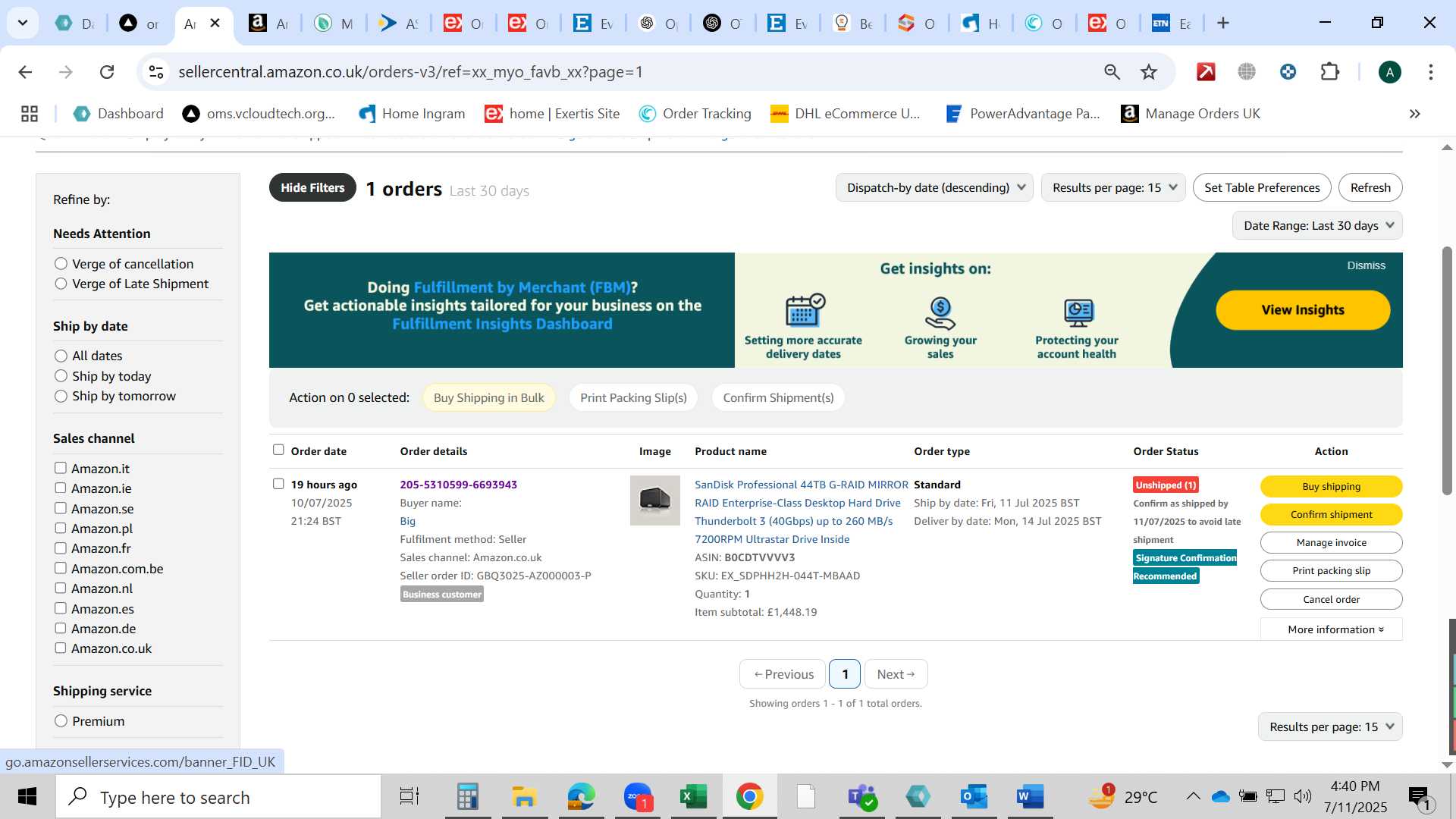Open Microsoft Edge from the taskbar
1456x819 pixels.
pos(582,797)
